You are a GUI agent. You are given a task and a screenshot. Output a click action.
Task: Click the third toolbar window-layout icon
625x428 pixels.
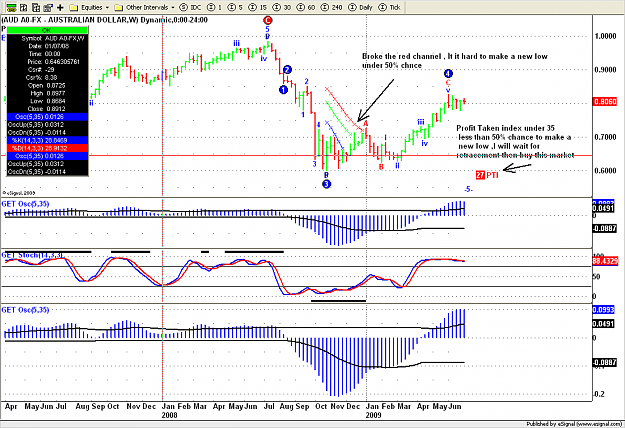pyautogui.click(x=36, y=7)
